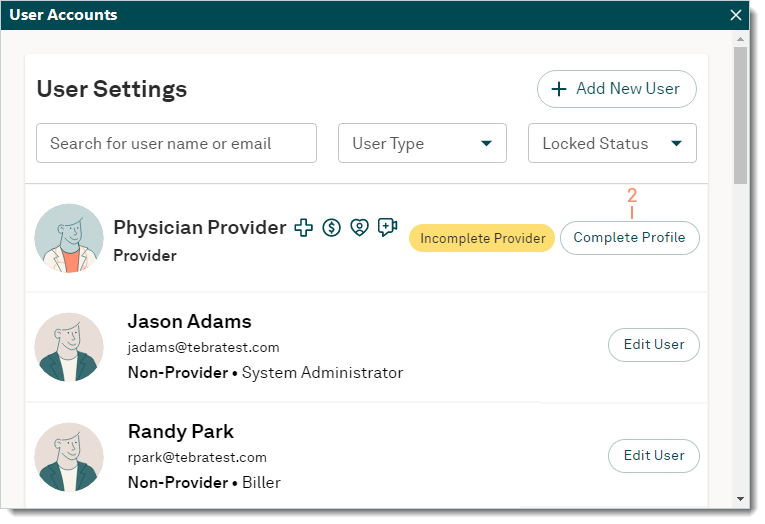765x524 pixels.
Task: Click the medical cross icon beside Physician Provider
Action: point(303,228)
